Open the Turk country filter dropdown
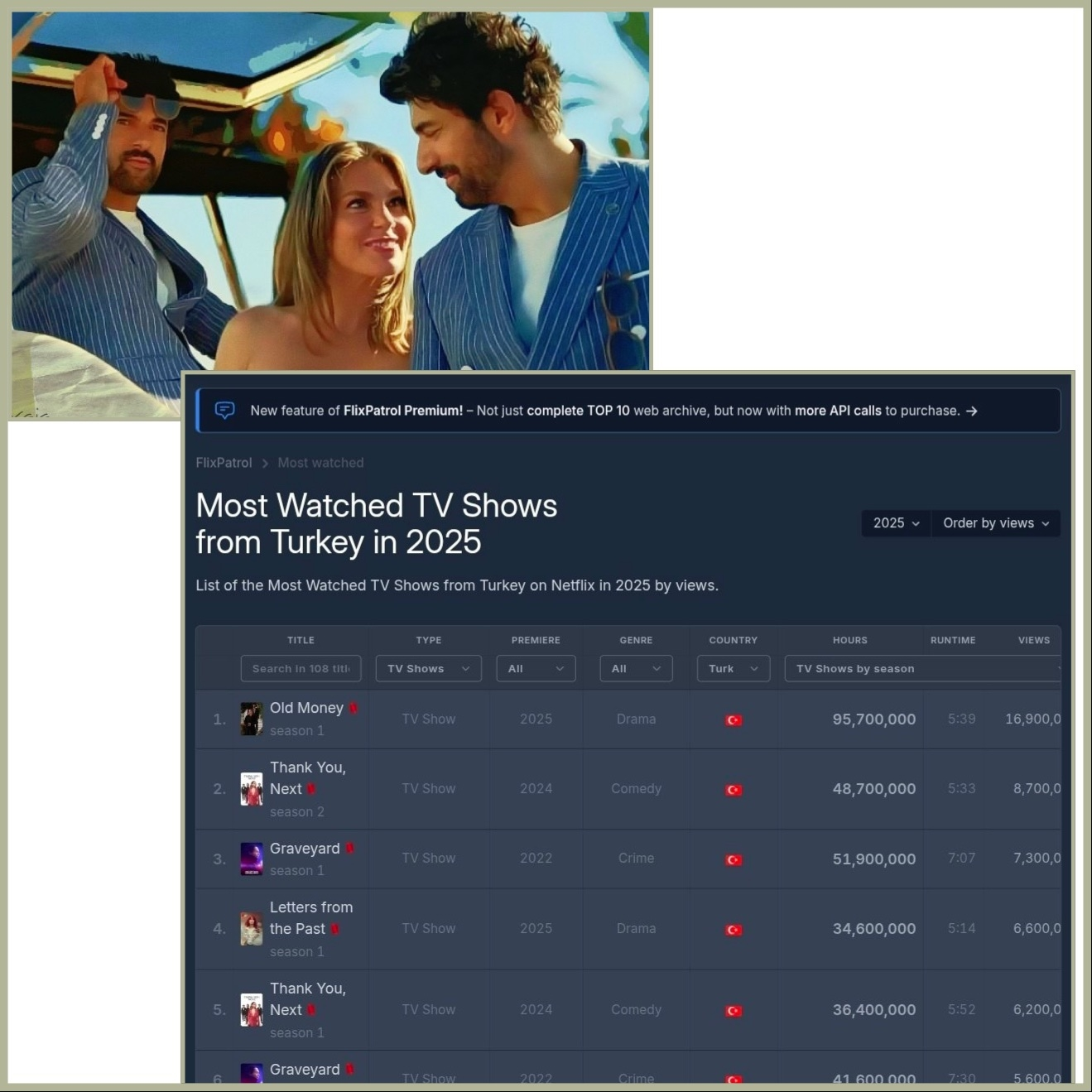The image size is (1092, 1092). click(733, 669)
